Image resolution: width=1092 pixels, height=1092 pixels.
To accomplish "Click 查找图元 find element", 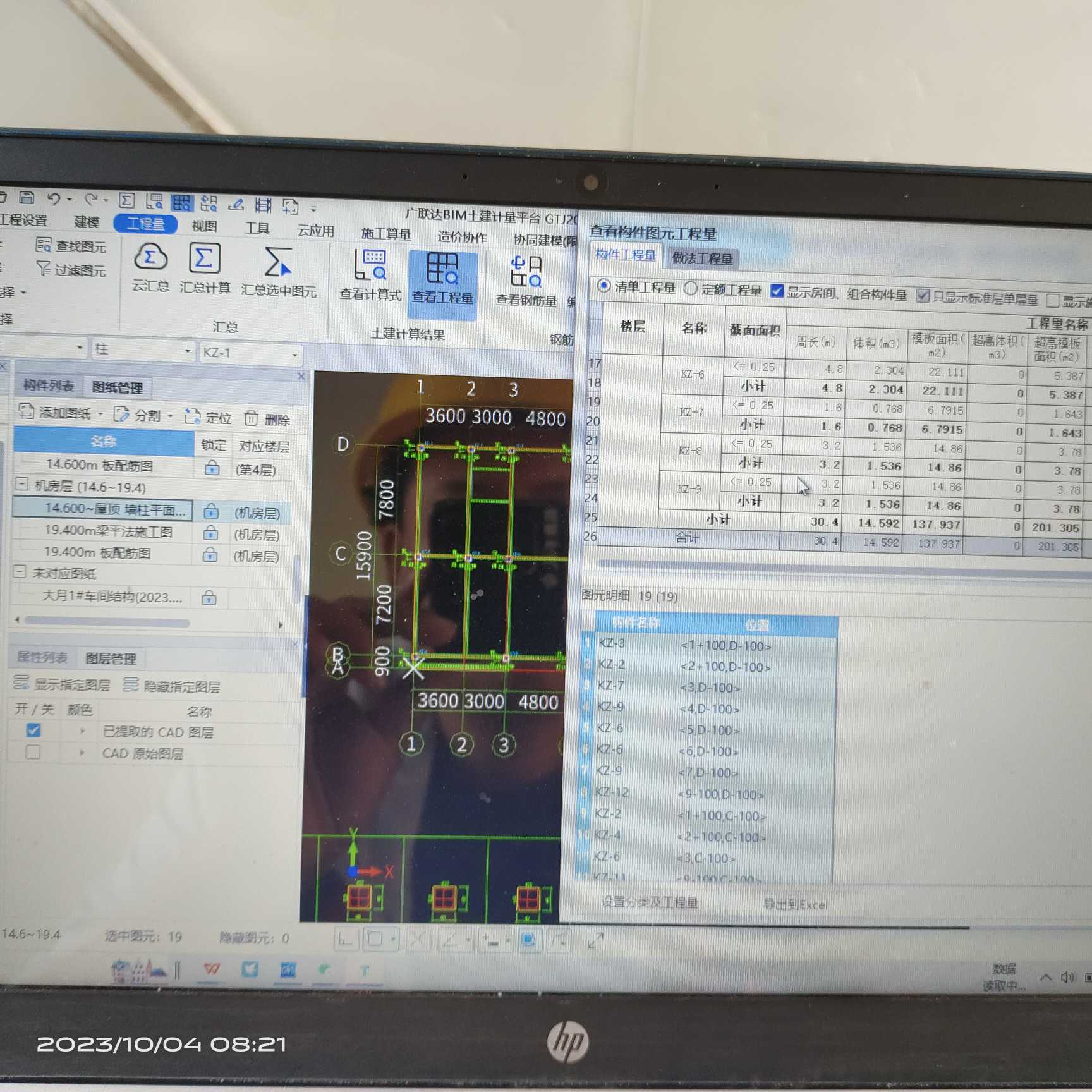I will click(x=71, y=245).
